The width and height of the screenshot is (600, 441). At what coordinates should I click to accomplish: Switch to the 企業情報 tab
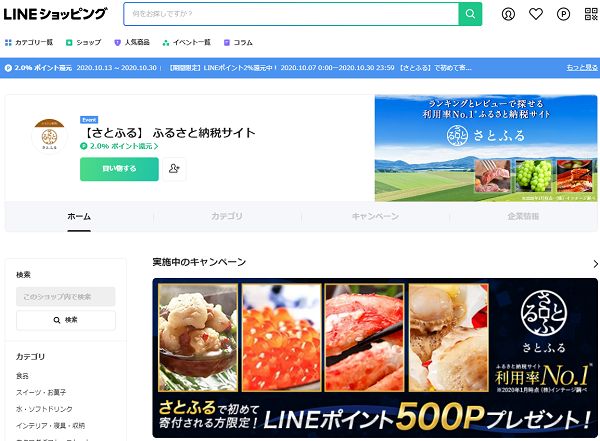coord(523,217)
